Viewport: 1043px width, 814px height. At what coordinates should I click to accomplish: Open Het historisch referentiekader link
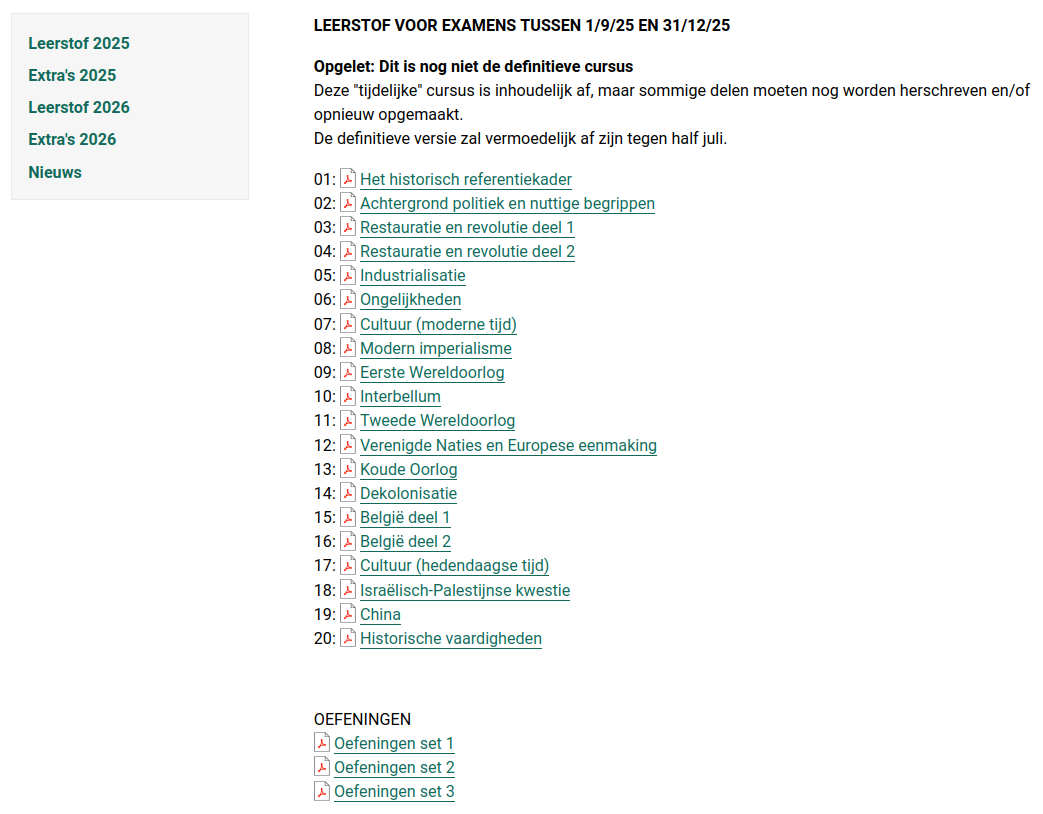coord(466,180)
